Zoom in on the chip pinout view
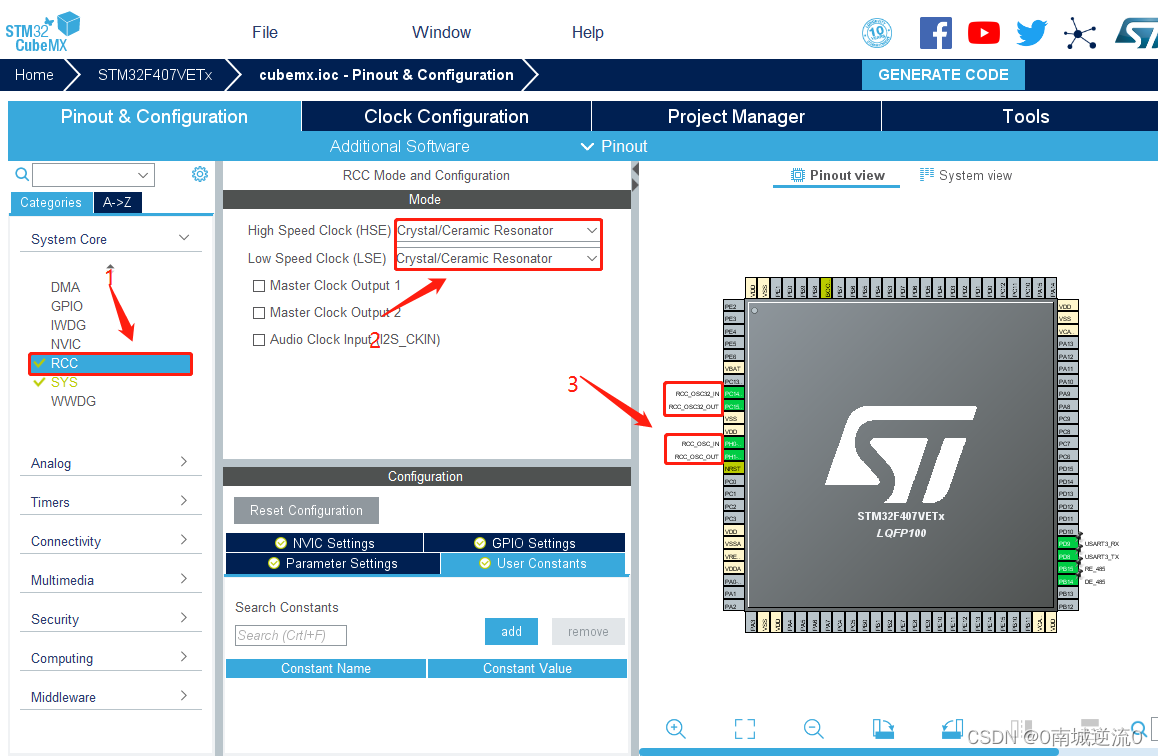Screen dimensions: 1158x756 (676, 729)
